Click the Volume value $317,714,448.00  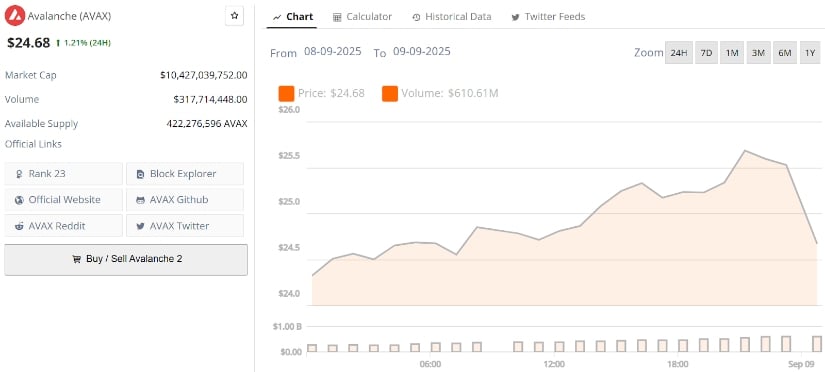[x=210, y=99]
